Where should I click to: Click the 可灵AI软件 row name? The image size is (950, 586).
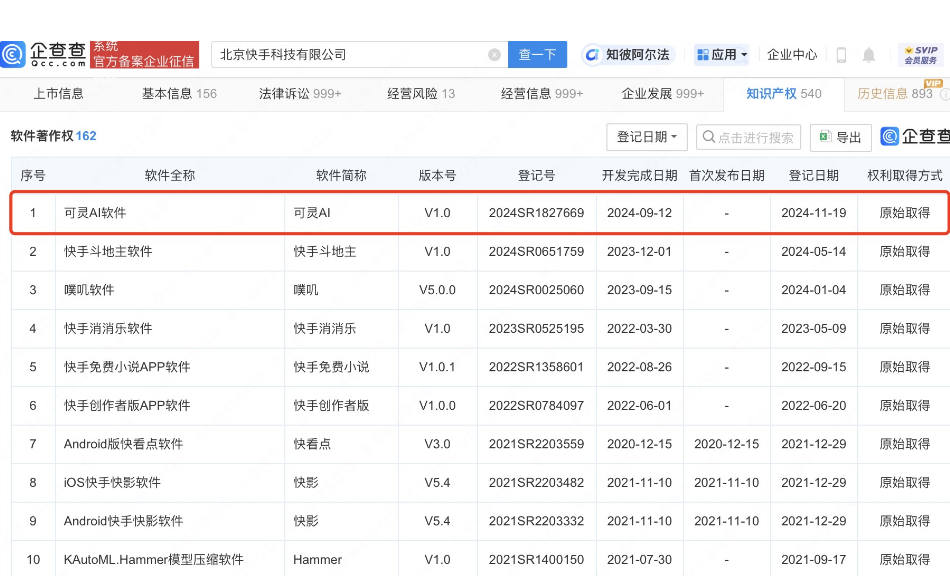coord(96,213)
